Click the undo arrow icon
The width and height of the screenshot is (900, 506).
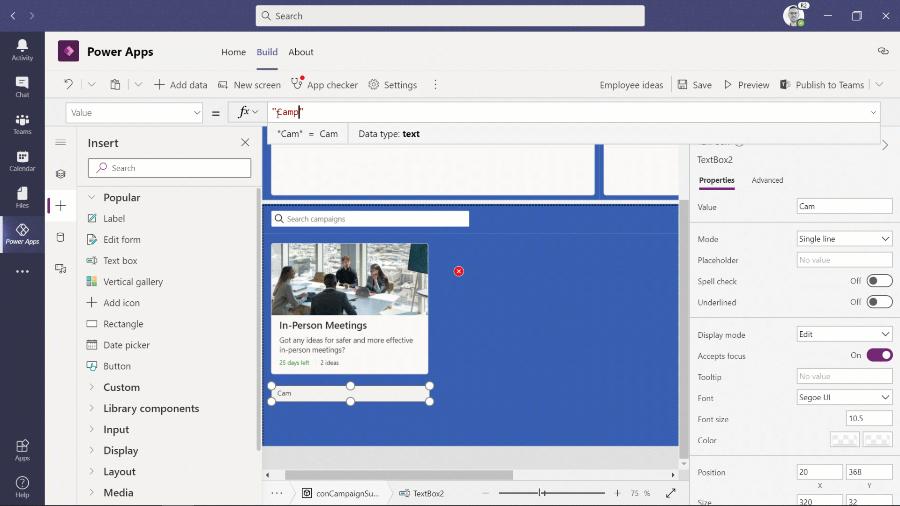click(x=68, y=84)
